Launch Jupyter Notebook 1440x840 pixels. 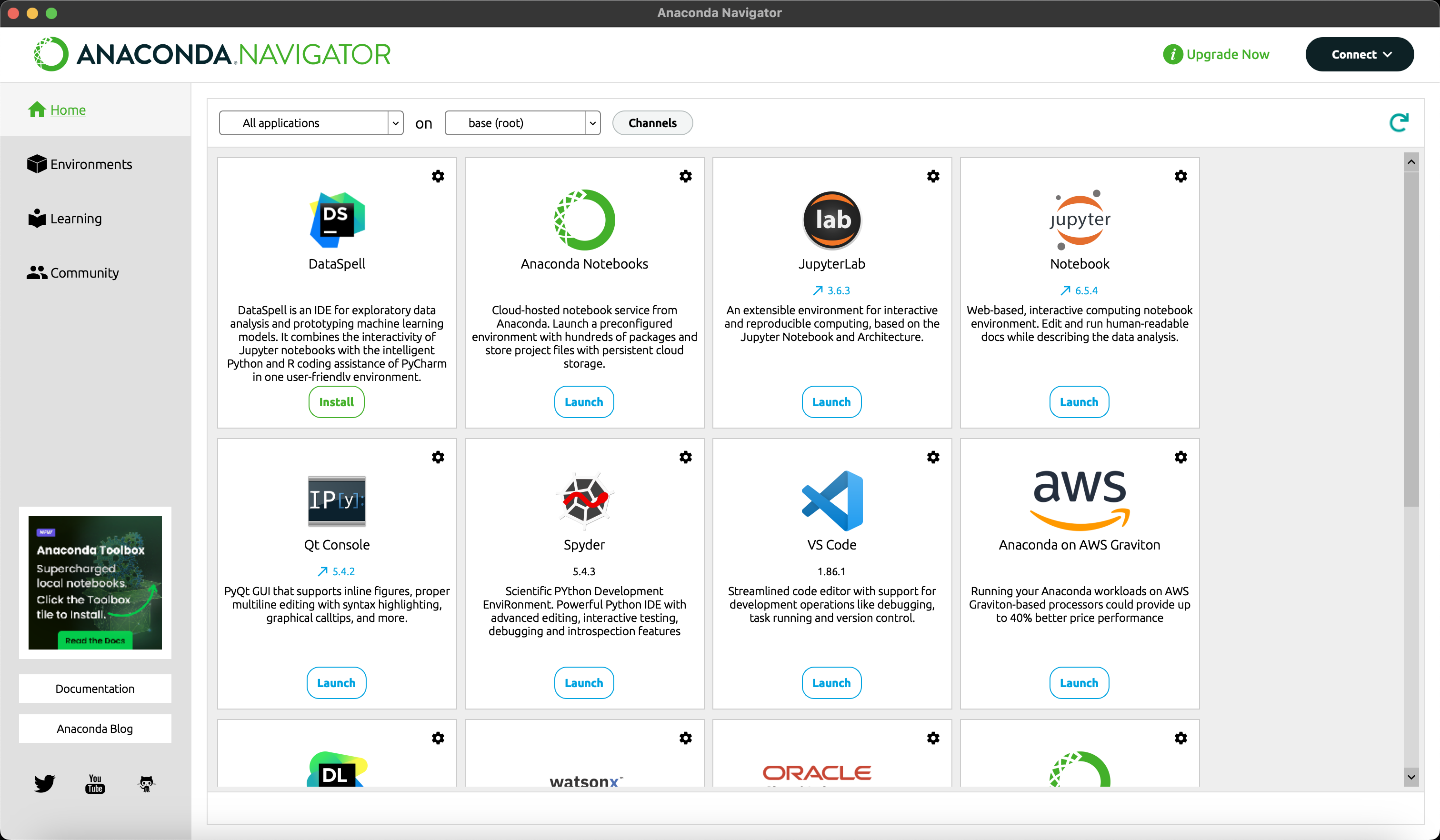click(x=1079, y=402)
